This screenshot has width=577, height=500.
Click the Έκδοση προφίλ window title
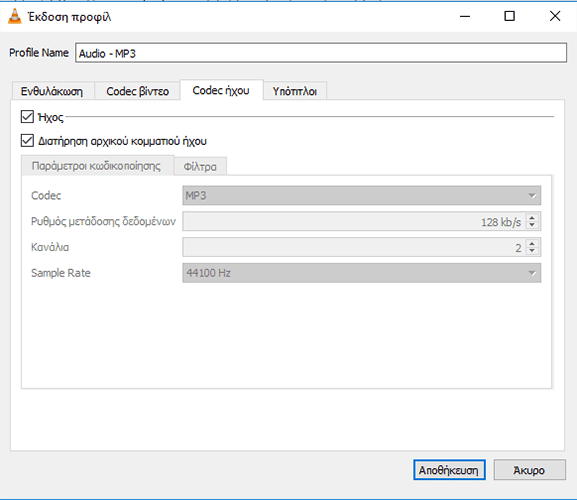point(70,17)
